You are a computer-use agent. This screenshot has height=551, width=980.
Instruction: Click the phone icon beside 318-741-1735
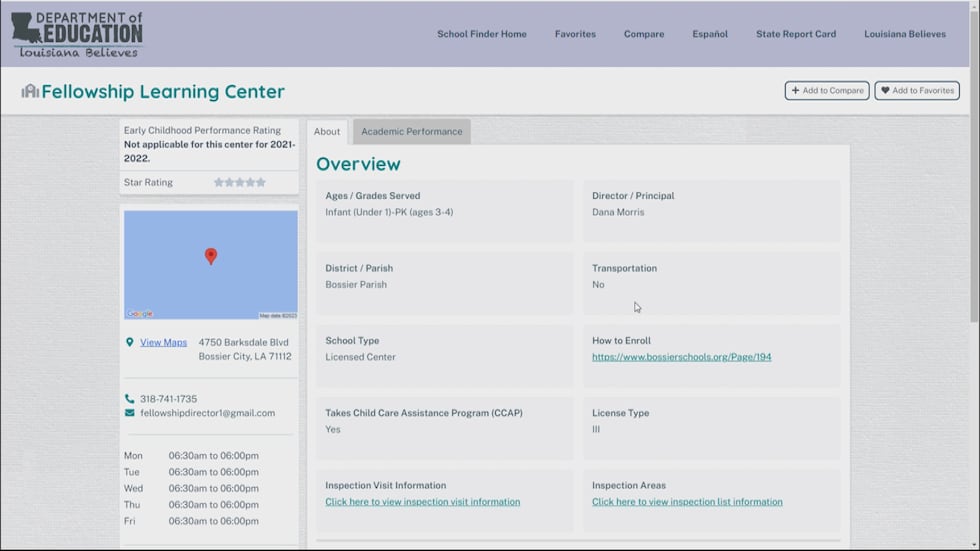[129, 399]
